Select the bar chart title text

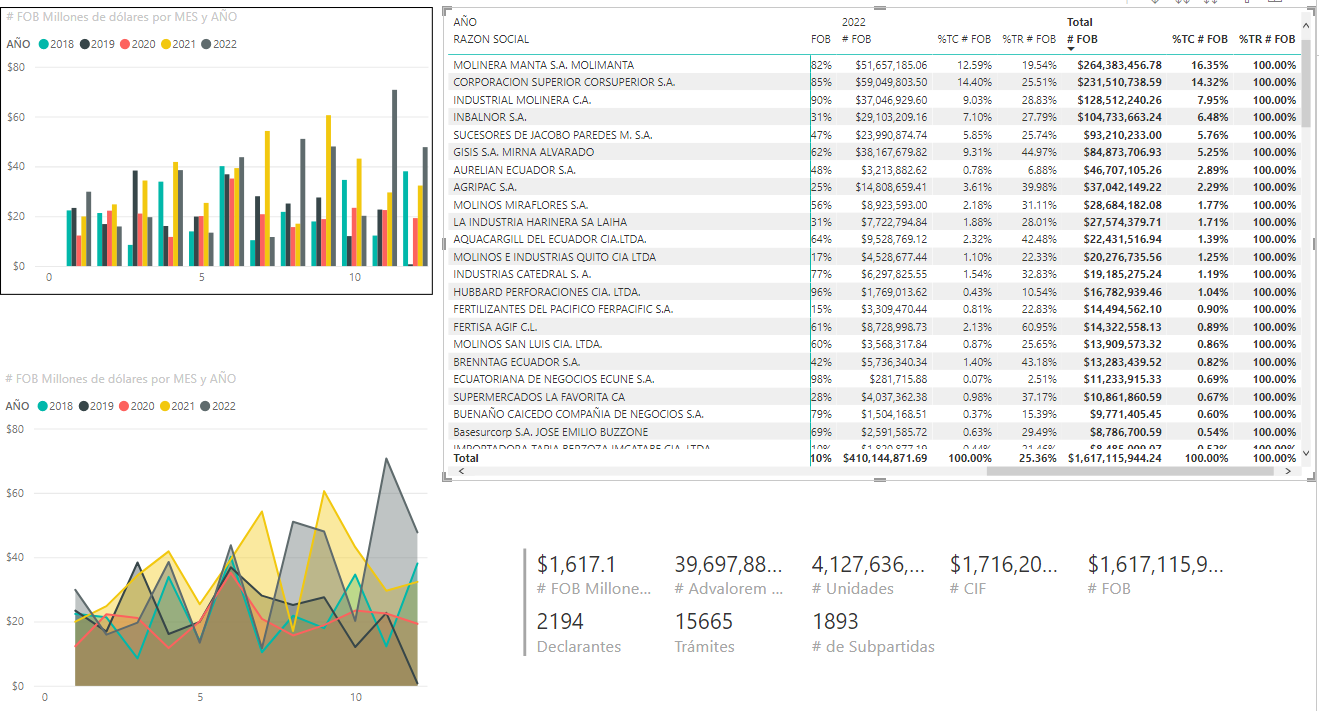coord(121,17)
